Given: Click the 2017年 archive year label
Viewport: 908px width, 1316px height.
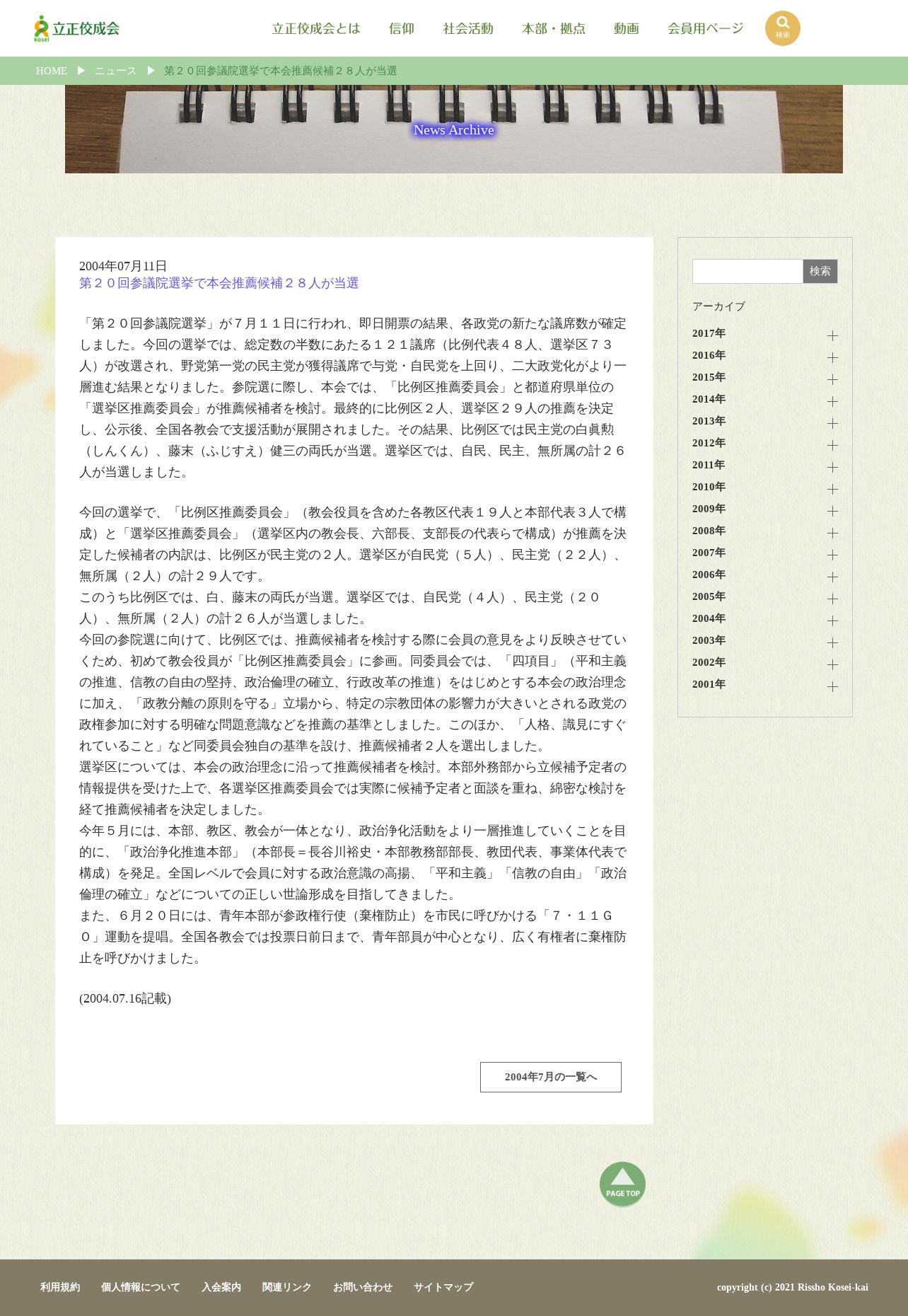Looking at the screenshot, I should (709, 333).
